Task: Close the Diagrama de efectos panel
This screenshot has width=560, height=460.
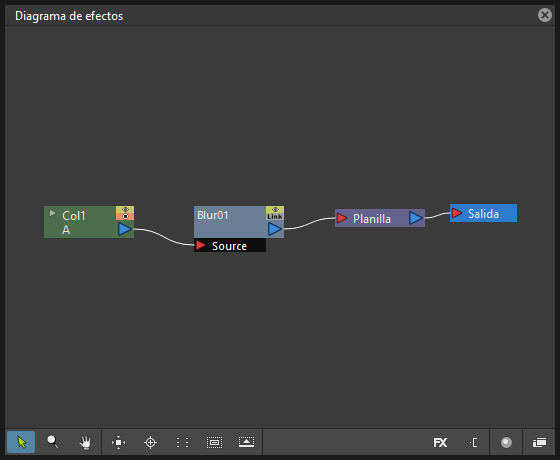Action: coord(545,15)
